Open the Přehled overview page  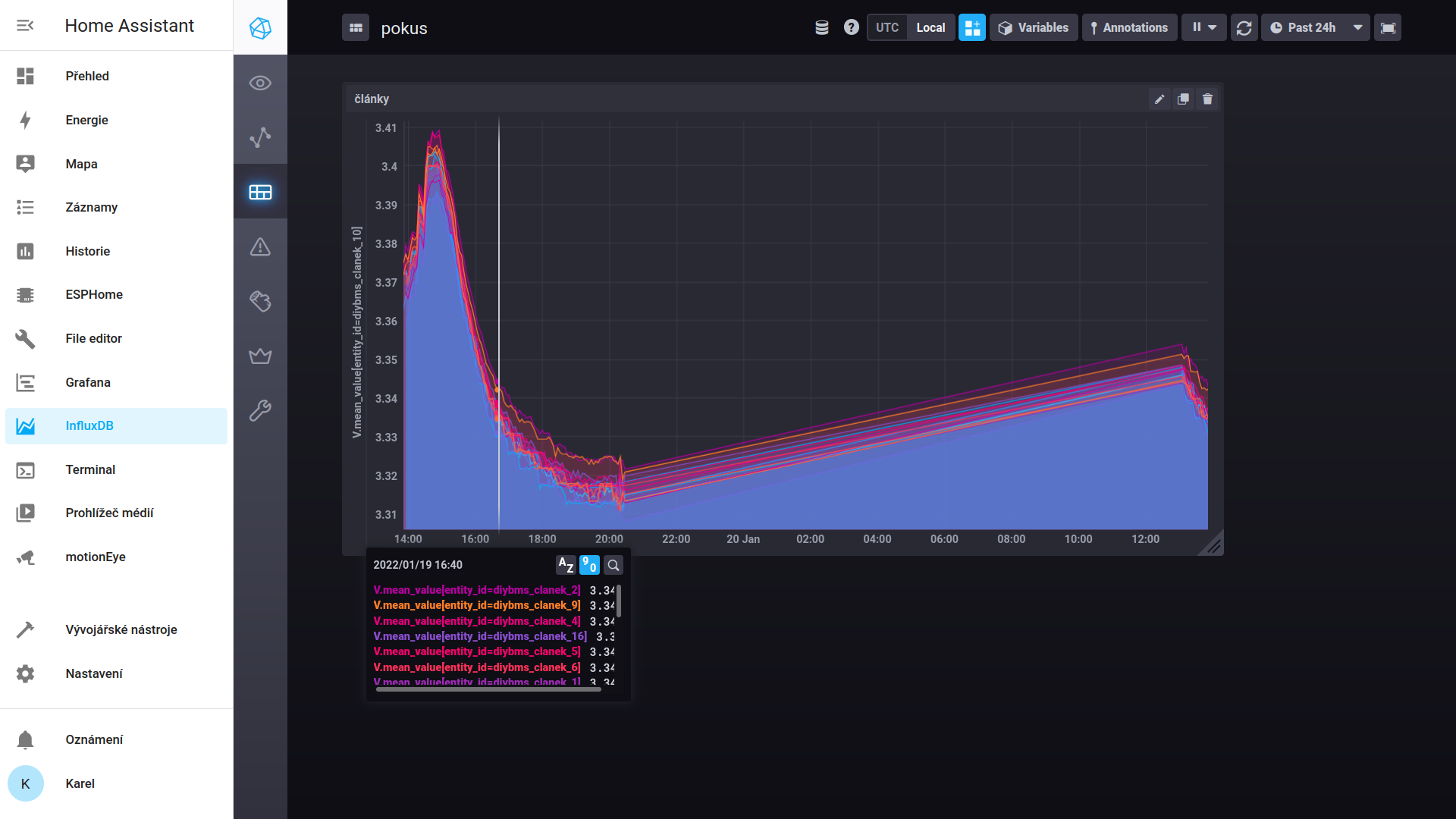click(x=116, y=76)
